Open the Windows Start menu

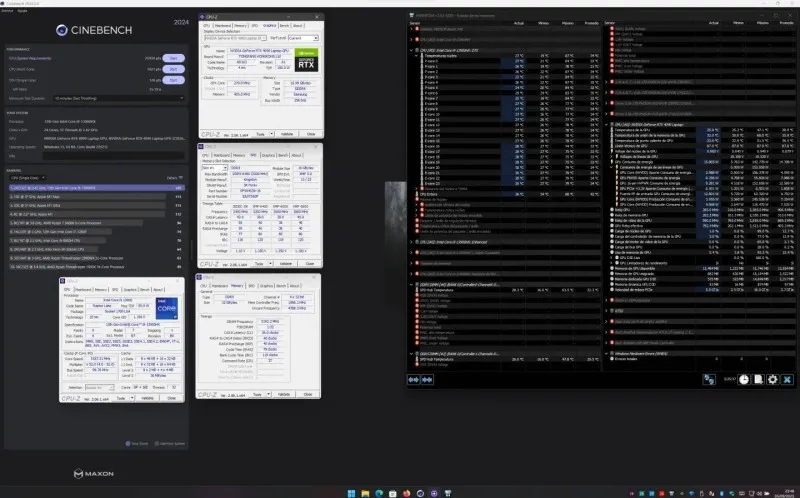[351, 493]
